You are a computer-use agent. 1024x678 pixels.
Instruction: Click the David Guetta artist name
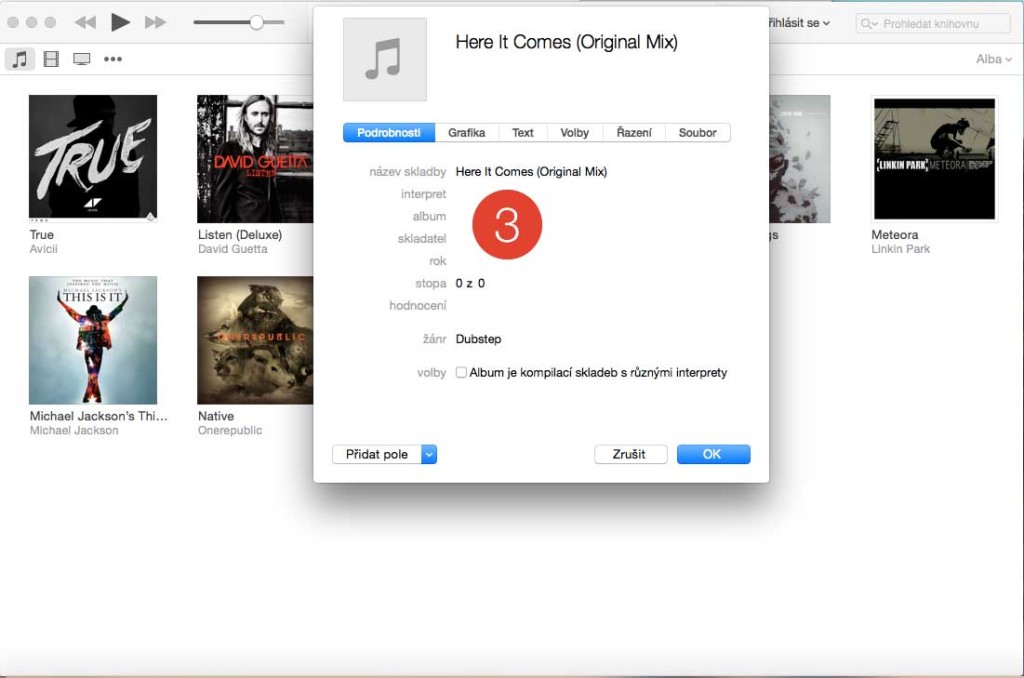(x=233, y=249)
